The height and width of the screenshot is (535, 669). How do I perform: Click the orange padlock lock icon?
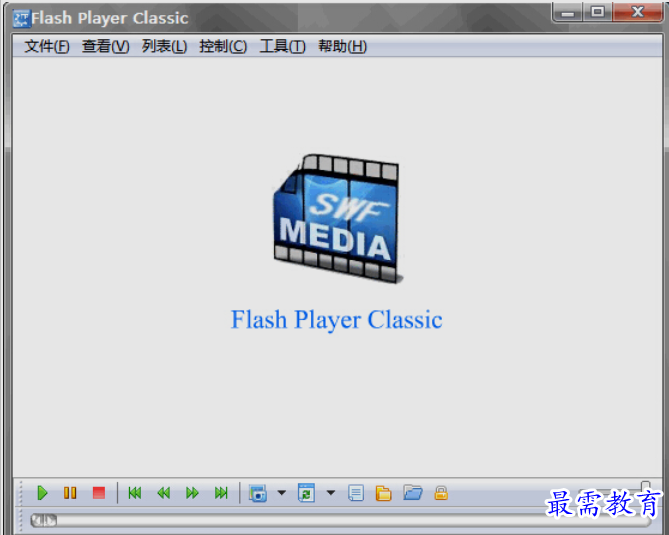(x=441, y=493)
